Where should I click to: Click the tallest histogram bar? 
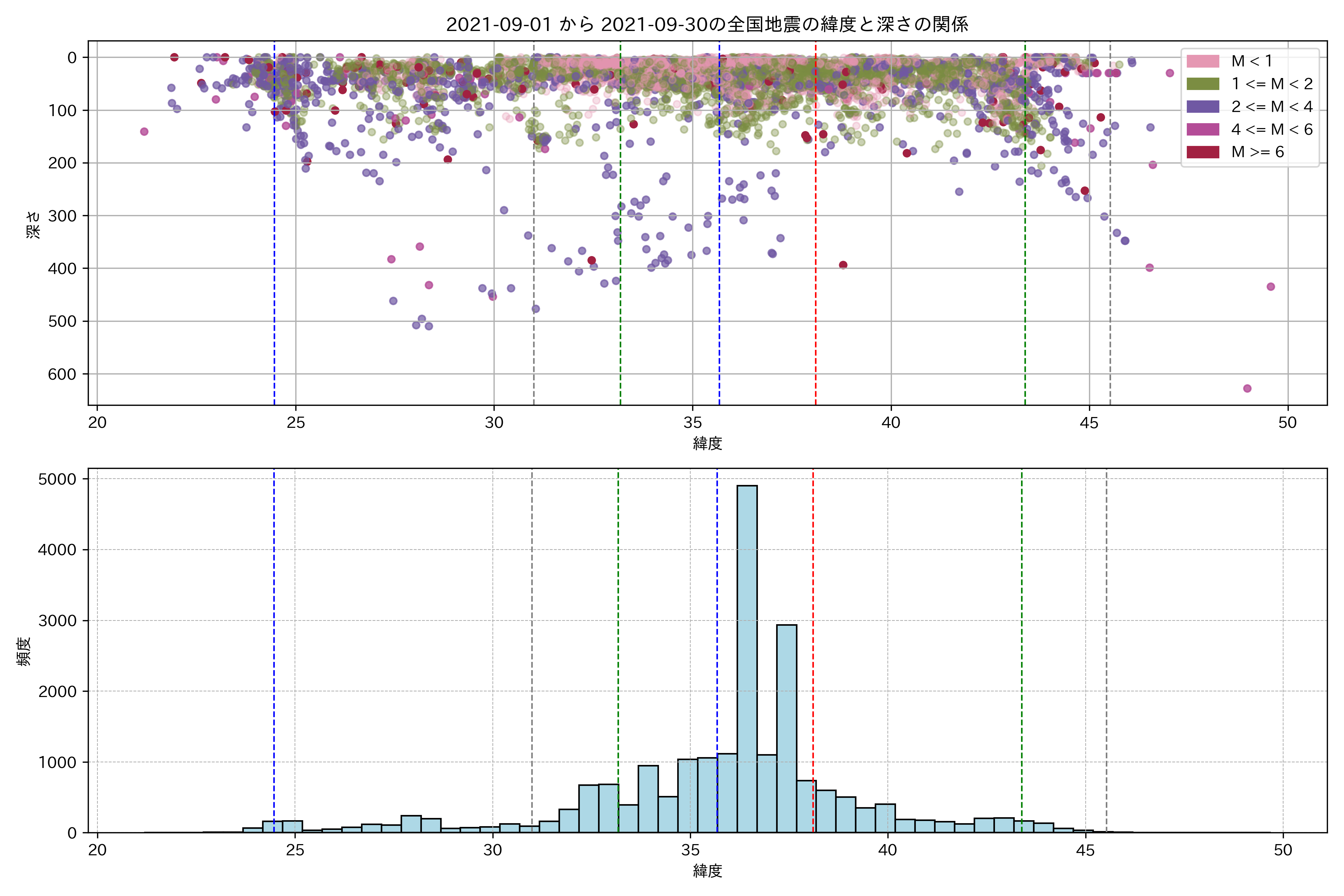click(747, 657)
